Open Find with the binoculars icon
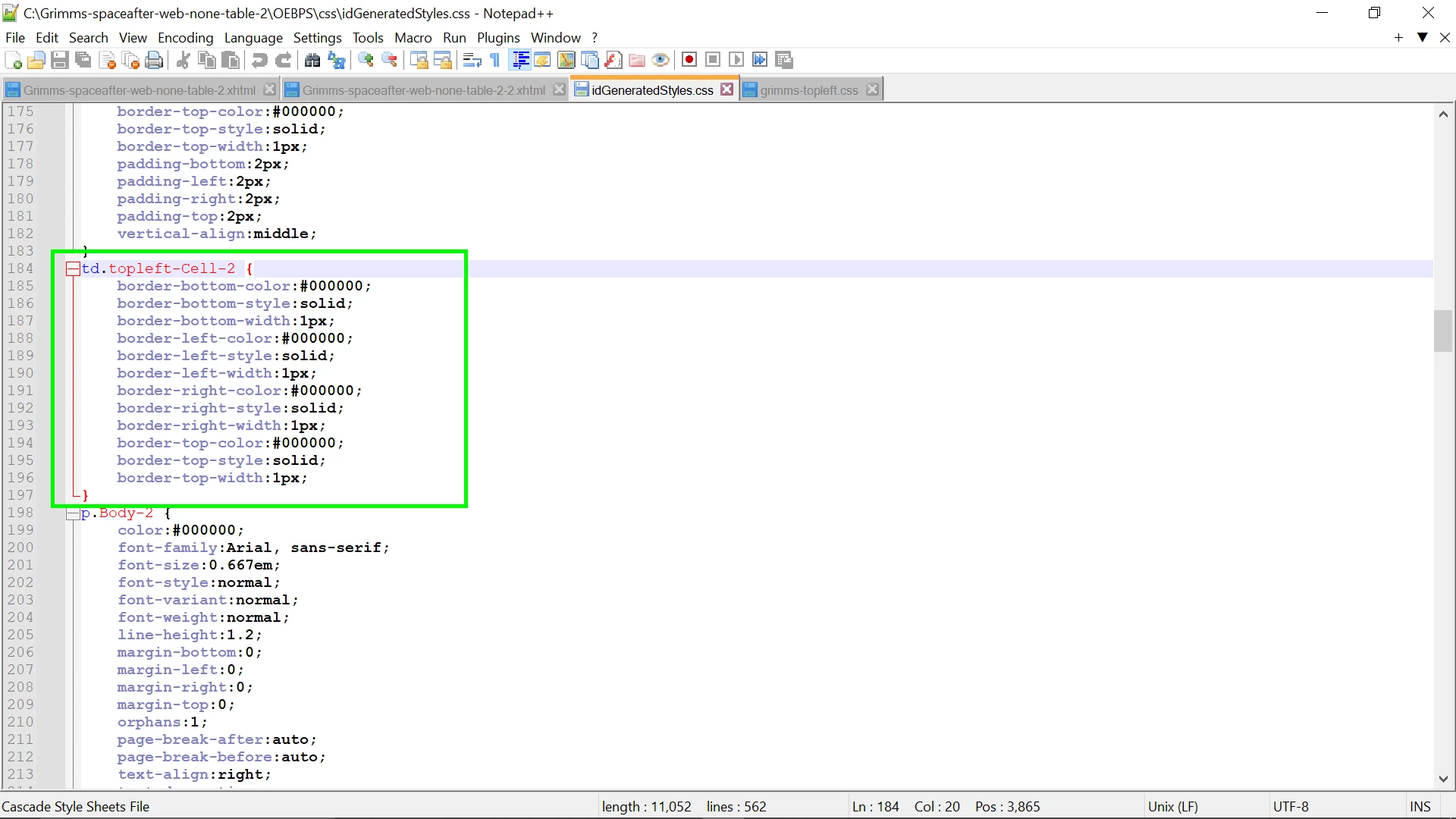The width and height of the screenshot is (1456, 819). pyautogui.click(x=312, y=60)
